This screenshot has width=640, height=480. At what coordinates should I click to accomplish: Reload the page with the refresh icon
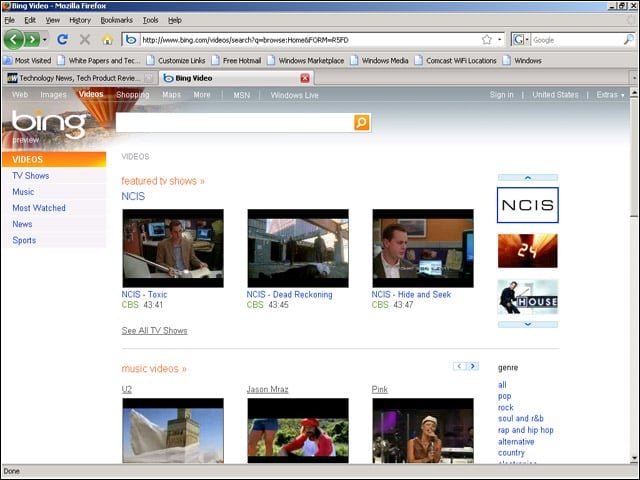click(62, 40)
